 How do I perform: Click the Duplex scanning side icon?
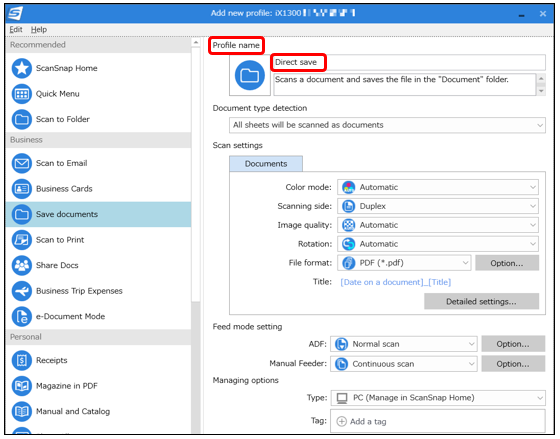(x=349, y=206)
